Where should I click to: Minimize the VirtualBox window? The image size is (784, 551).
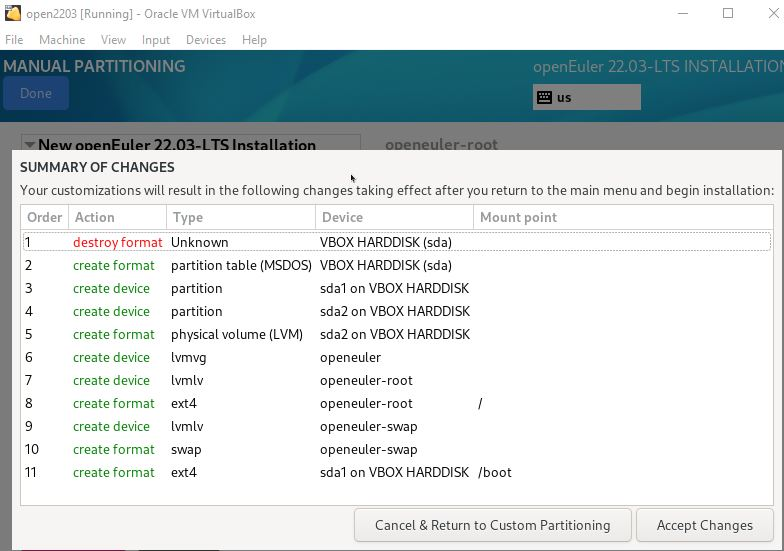[x=683, y=14]
